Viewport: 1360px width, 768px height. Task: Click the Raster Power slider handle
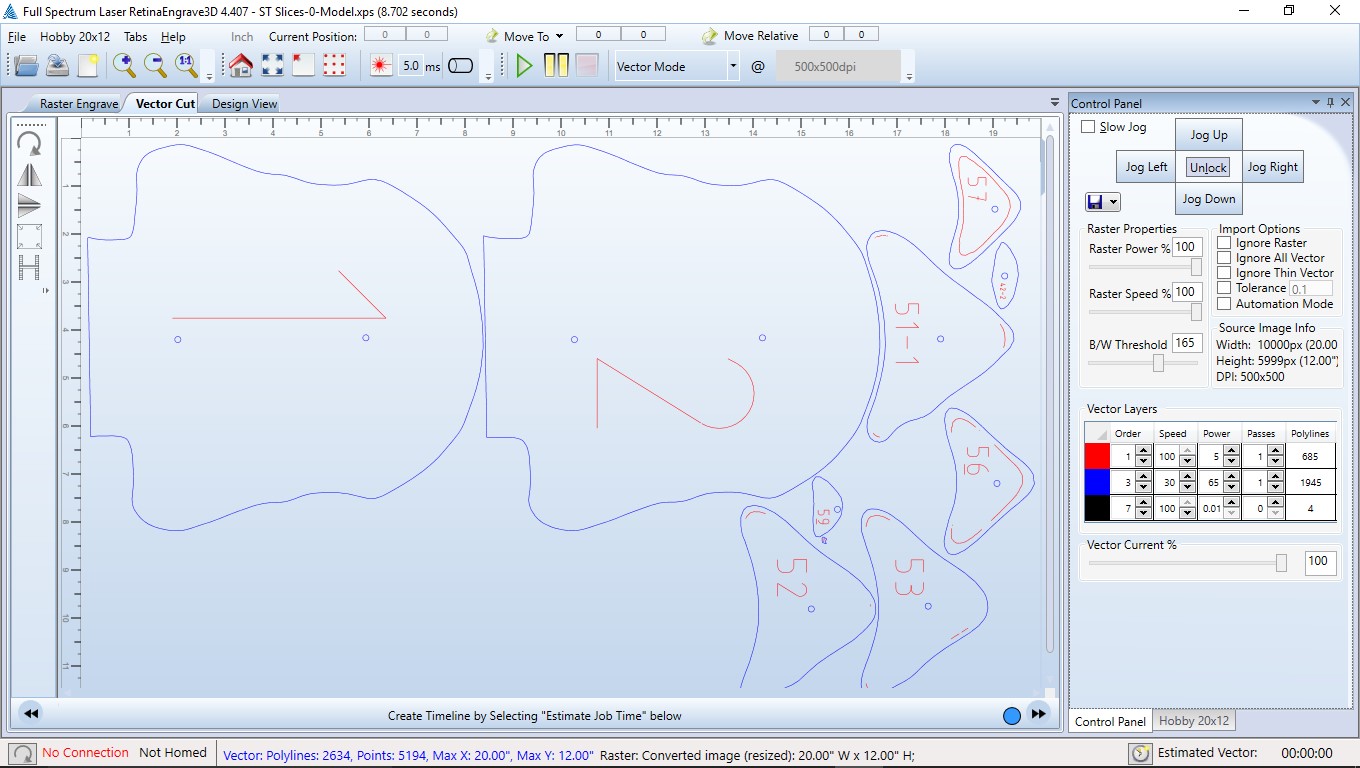[x=1196, y=268]
